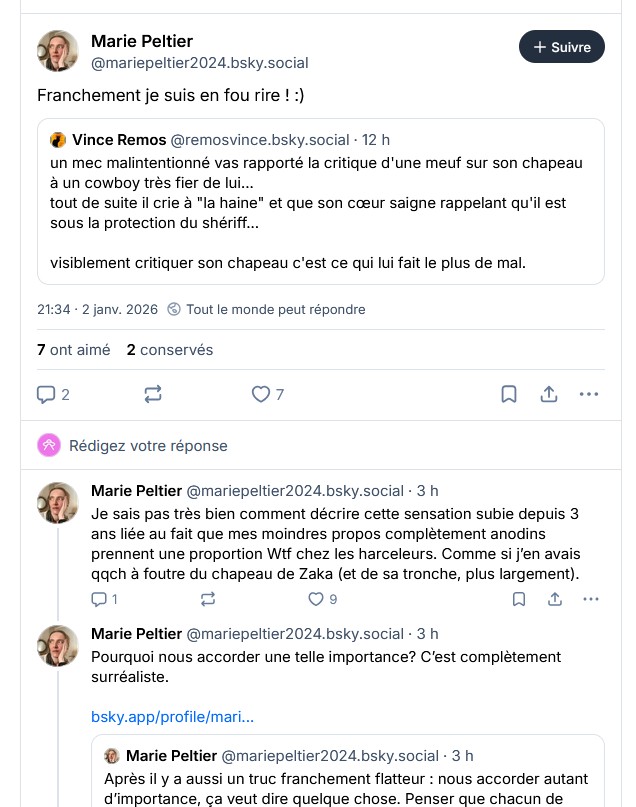Bookmark the main post
Image resolution: width=636 pixels, height=807 pixels.
click(509, 395)
